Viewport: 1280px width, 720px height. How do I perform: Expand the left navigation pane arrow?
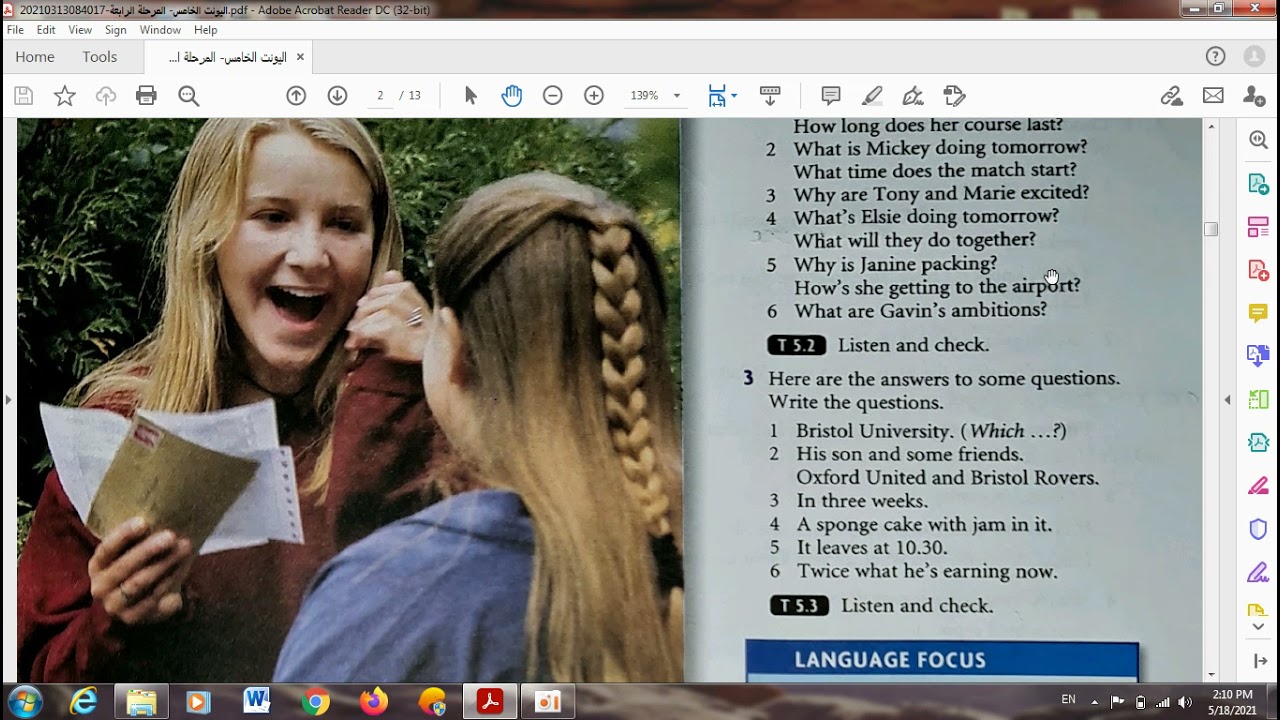pyautogui.click(x=8, y=400)
